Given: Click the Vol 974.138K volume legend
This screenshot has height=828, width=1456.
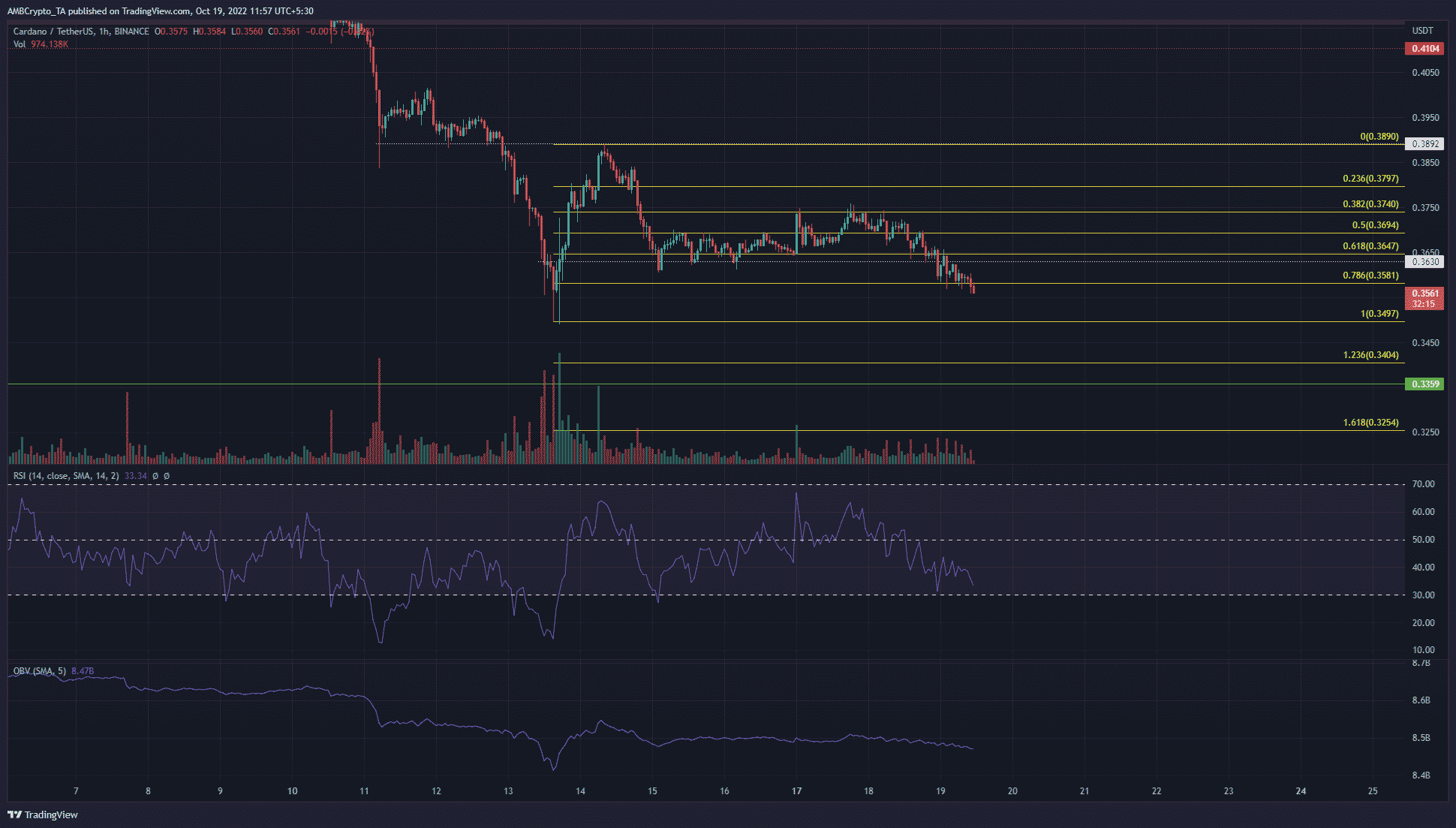Looking at the screenshot, I should click(41, 44).
